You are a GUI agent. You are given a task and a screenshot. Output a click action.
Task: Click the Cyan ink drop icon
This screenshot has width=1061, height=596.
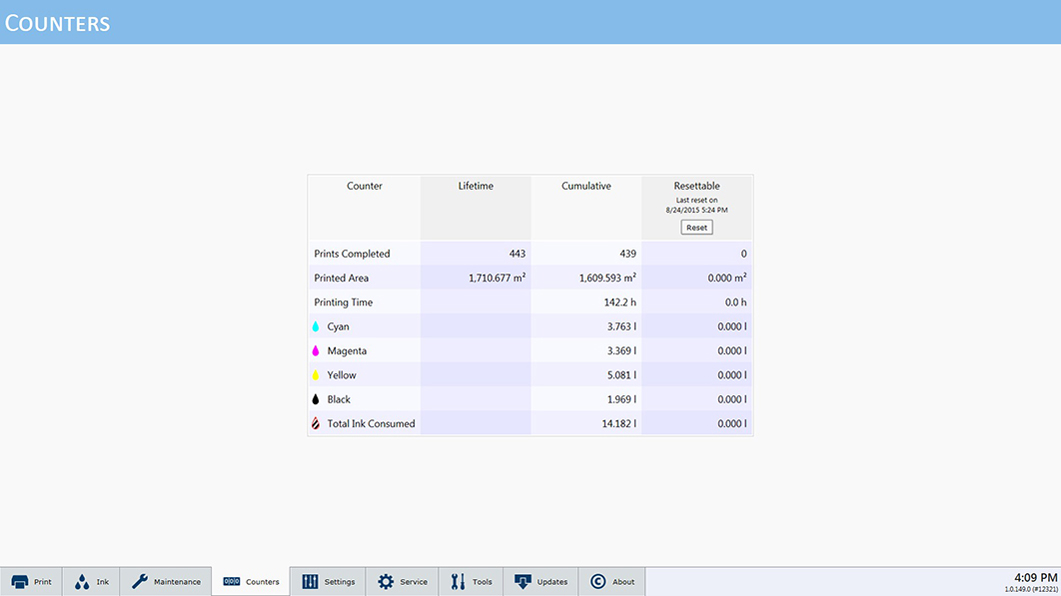(316, 327)
